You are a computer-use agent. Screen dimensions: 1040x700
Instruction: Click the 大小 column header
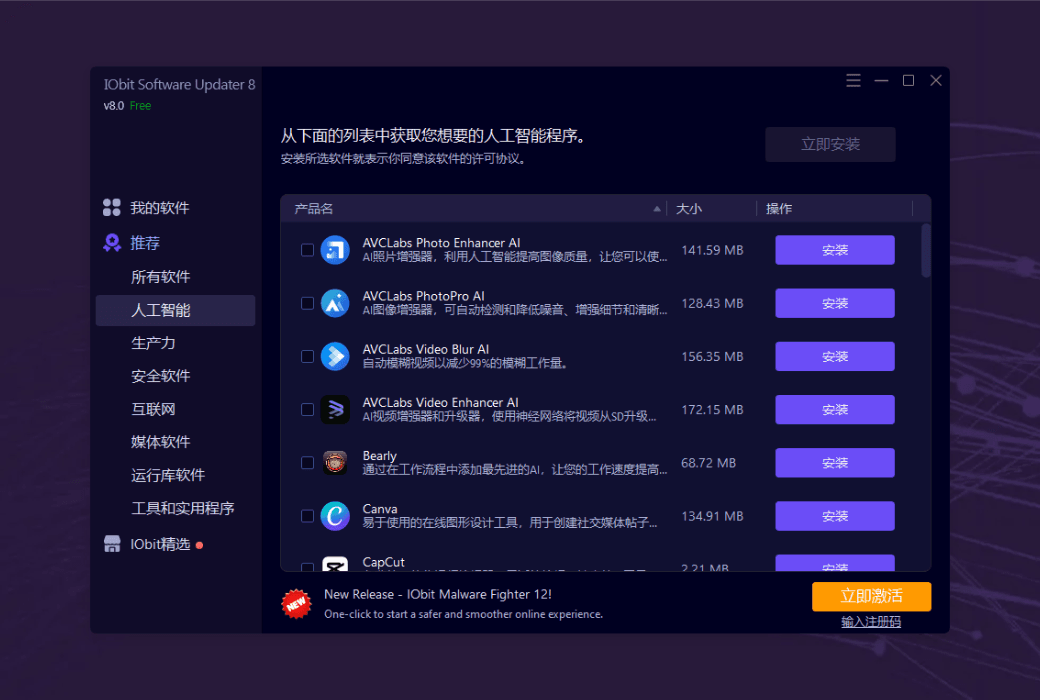click(688, 208)
